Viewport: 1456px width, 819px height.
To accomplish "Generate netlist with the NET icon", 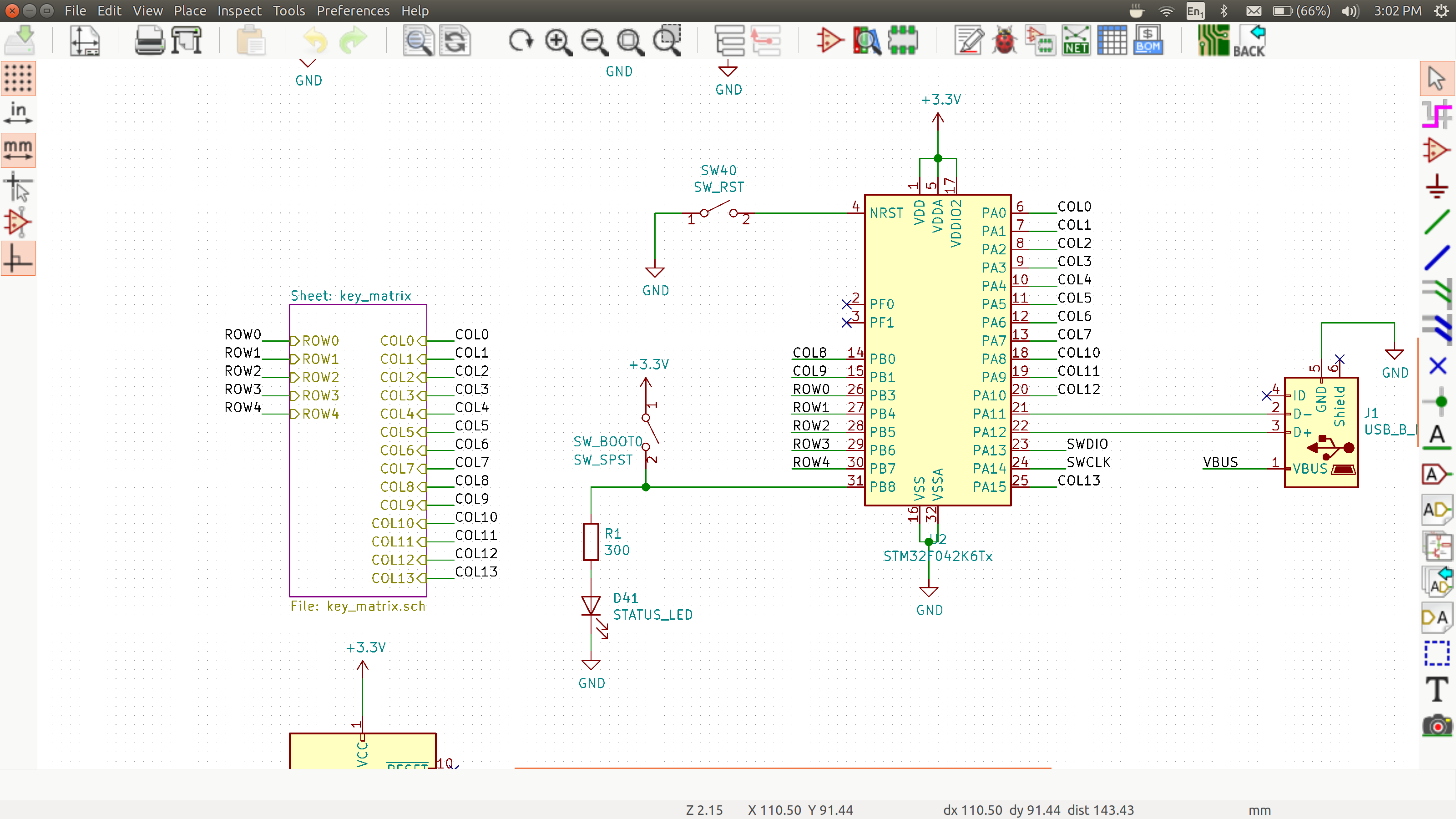I will pos(1076,40).
